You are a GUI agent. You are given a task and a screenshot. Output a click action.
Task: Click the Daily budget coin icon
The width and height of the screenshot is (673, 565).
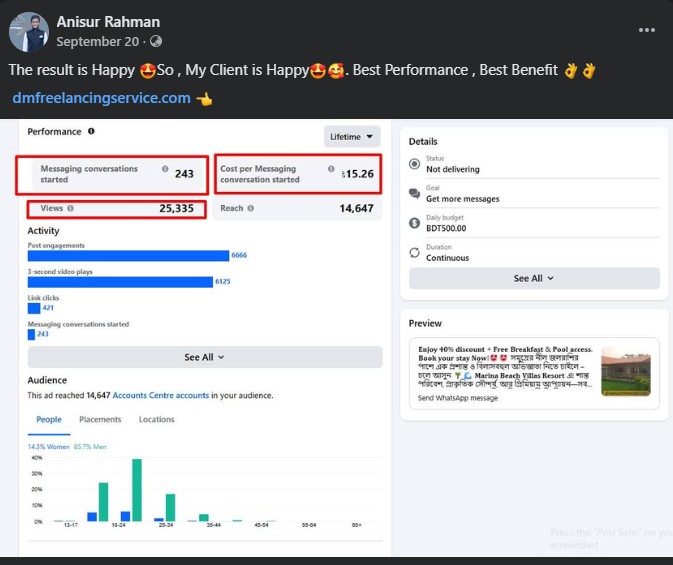tap(414, 223)
